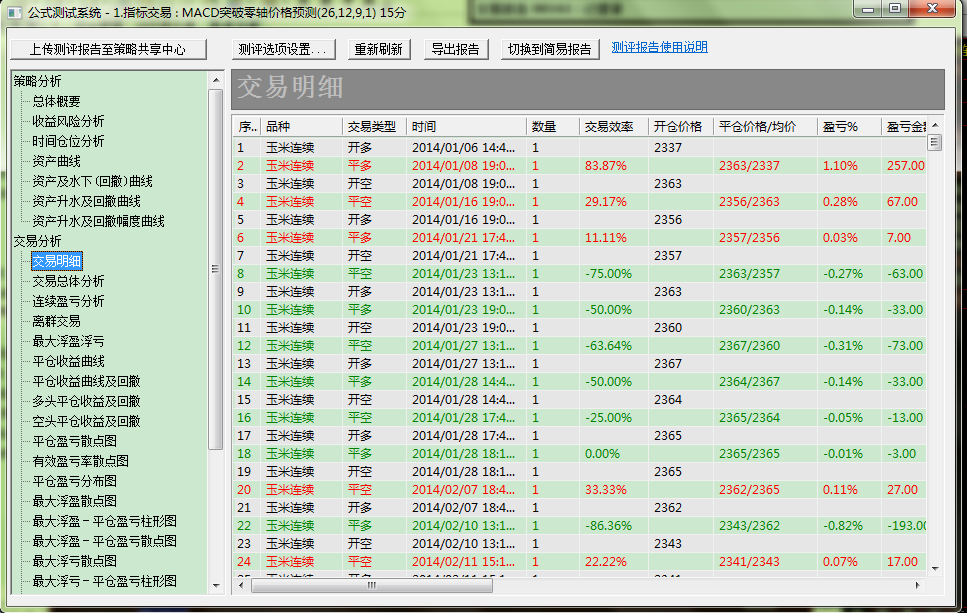Open 连续盈亏分析 from the sidebar
967x613 pixels.
[x=68, y=301]
